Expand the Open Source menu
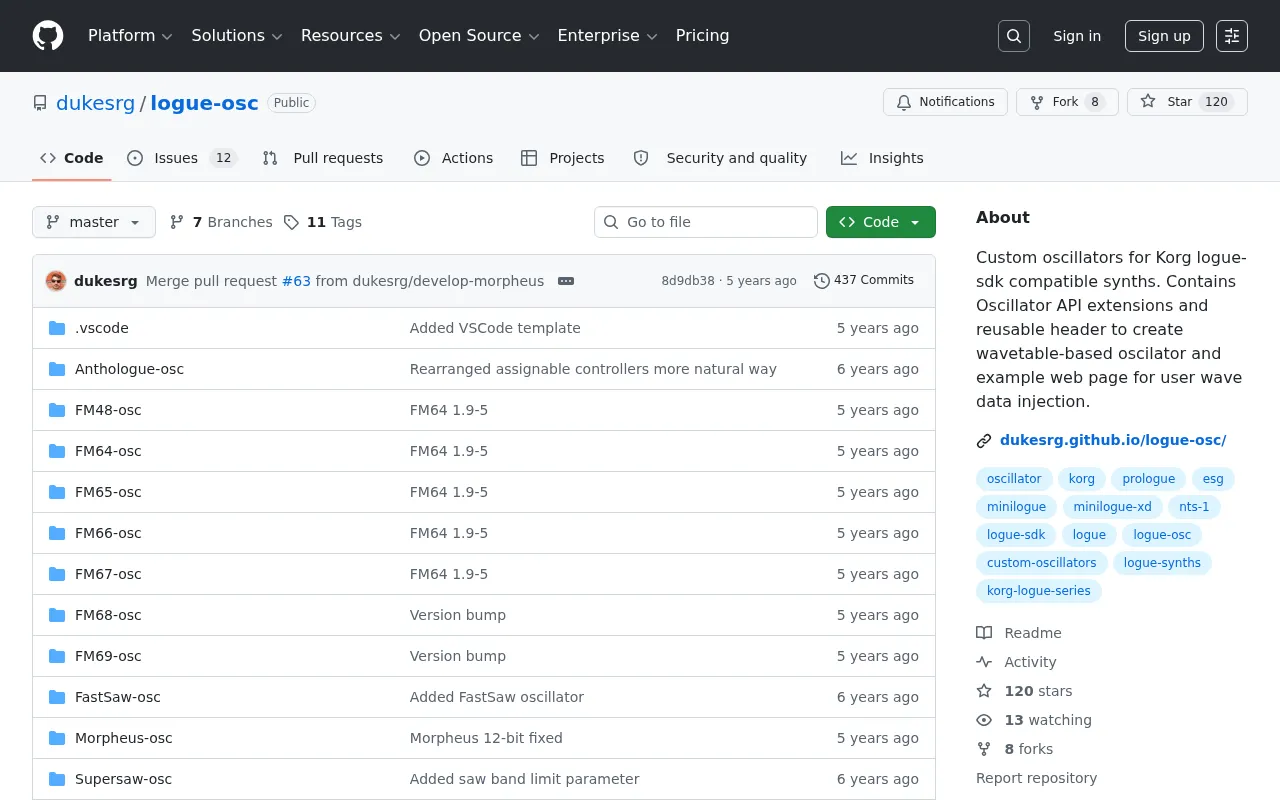The image size is (1280, 800). click(479, 36)
